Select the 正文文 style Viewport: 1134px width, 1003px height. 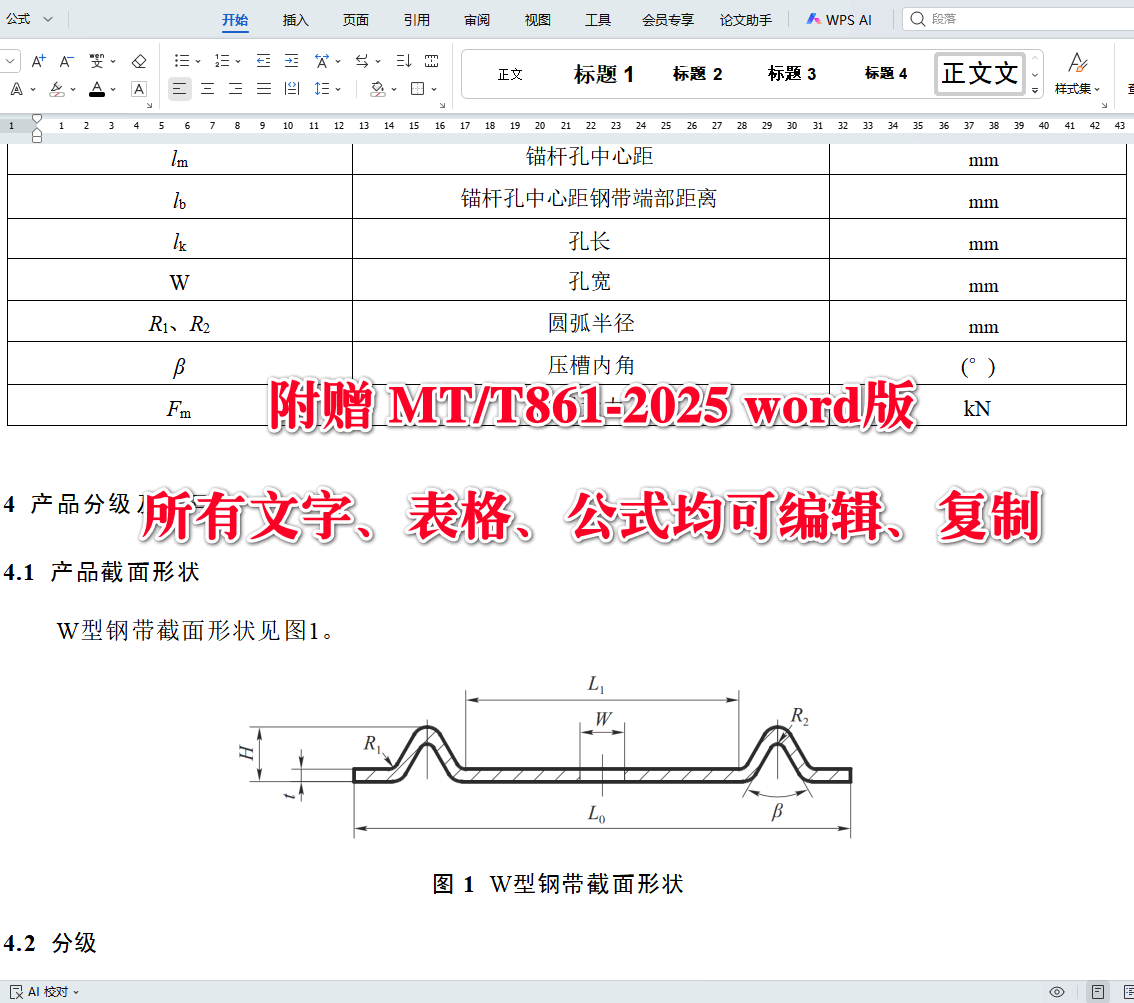980,74
